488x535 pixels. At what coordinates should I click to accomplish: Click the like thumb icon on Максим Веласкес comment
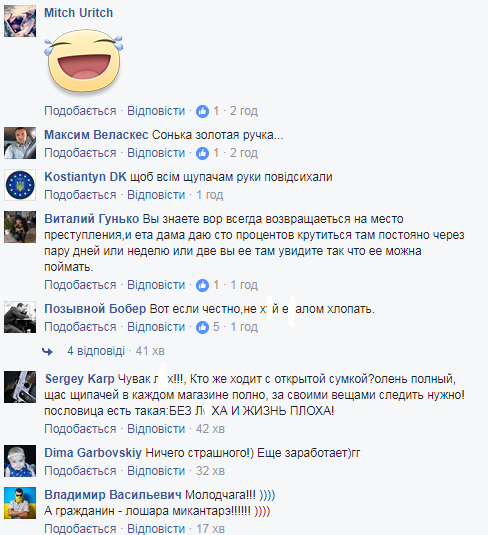click(202, 153)
